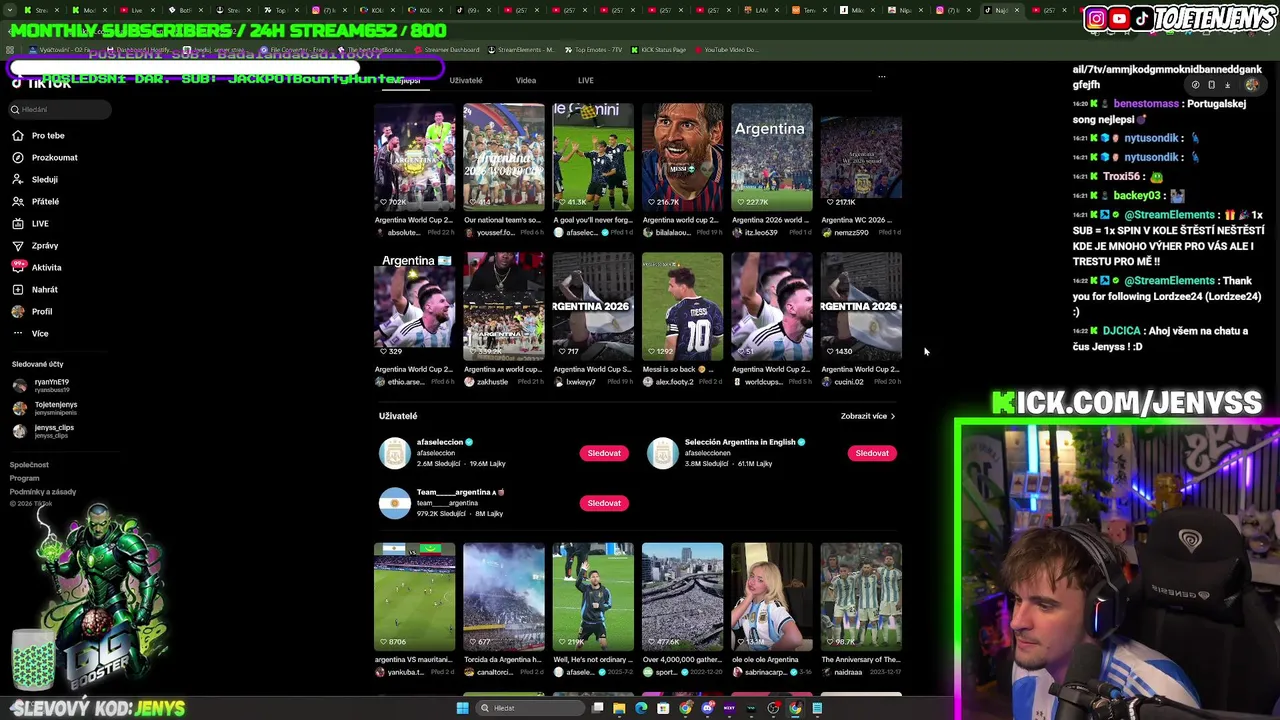This screenshot has height=720, width=1280.
Task: Click Windows taskbar Hledat search box
Action: coord(528,708)
